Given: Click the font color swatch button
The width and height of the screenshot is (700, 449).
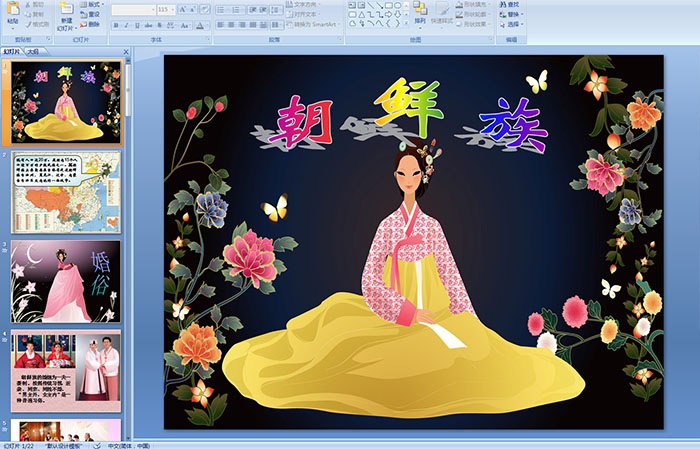Looking at the screenshot, I should 202,24.
